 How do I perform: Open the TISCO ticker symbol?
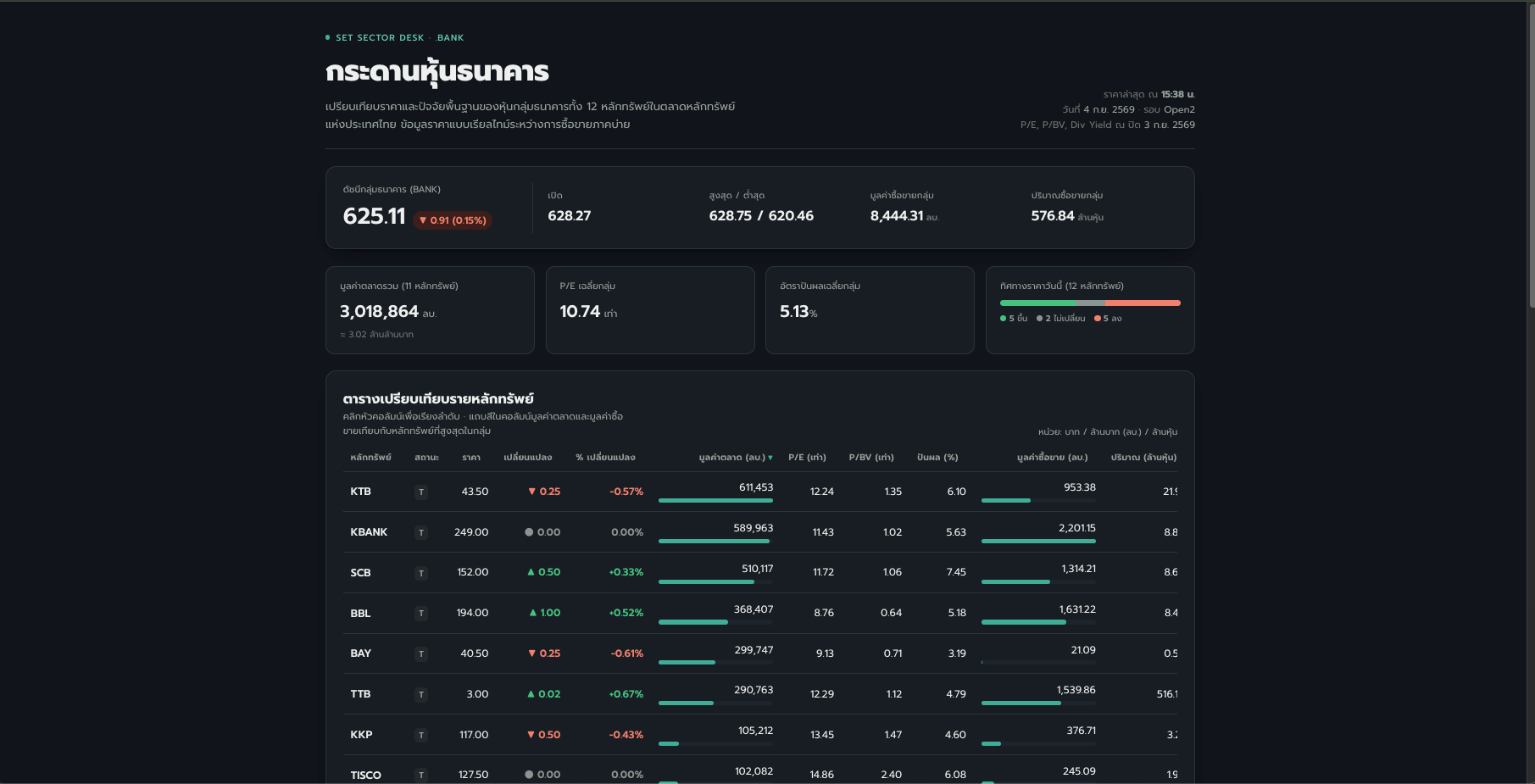365,776
